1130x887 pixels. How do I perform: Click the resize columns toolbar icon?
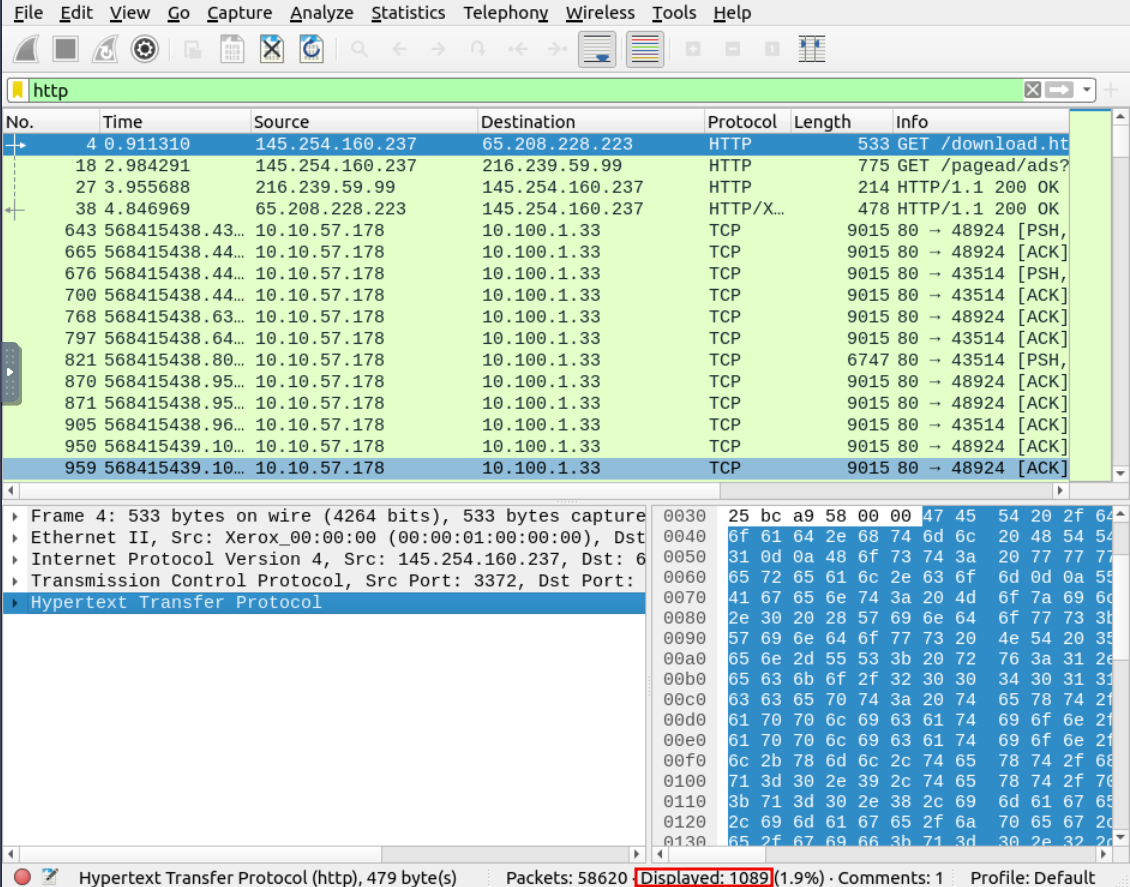[812, 49]
